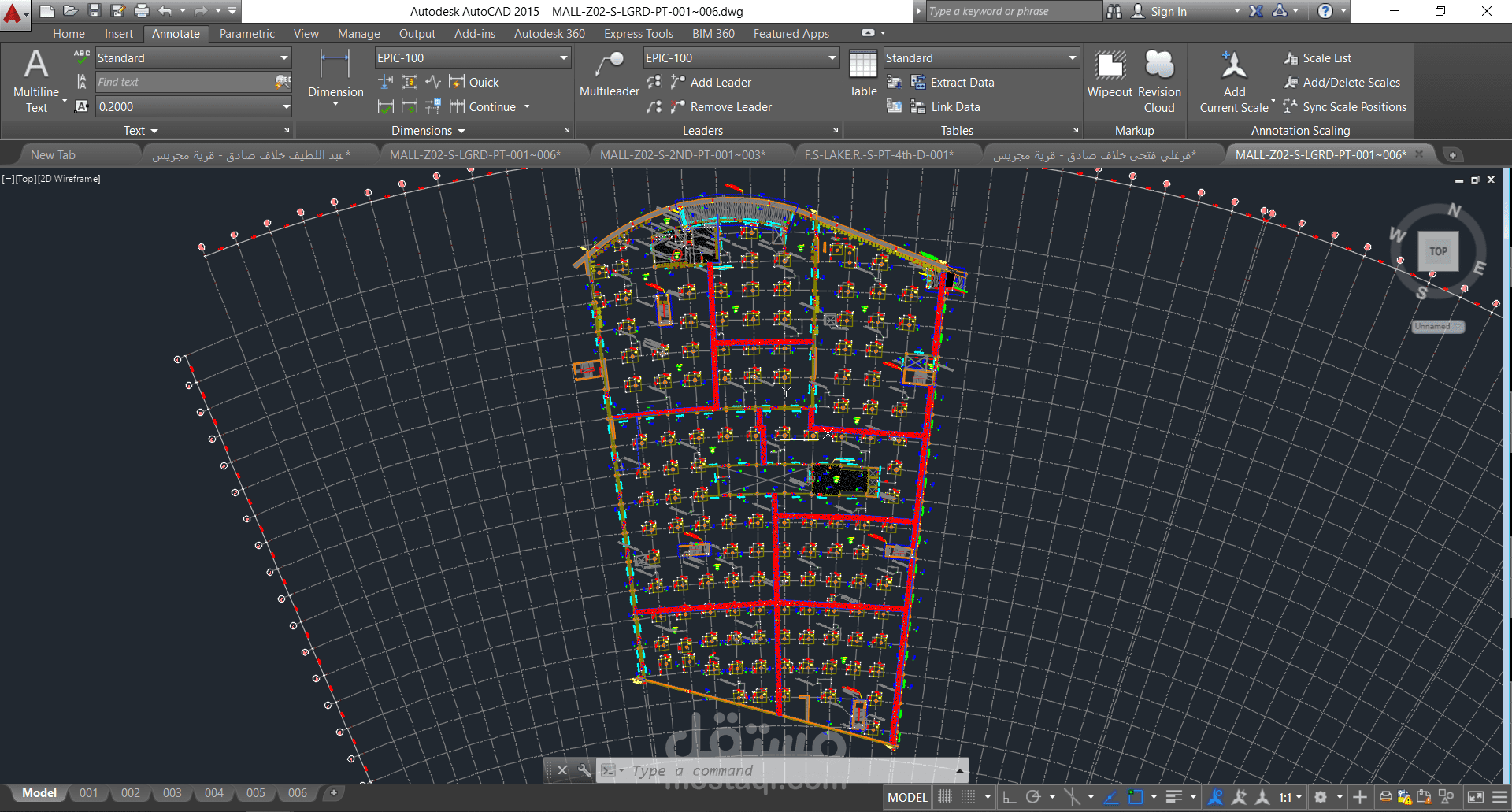
Task: Click the Autodesk Exchange X icon
Action: click(1256, 11)
